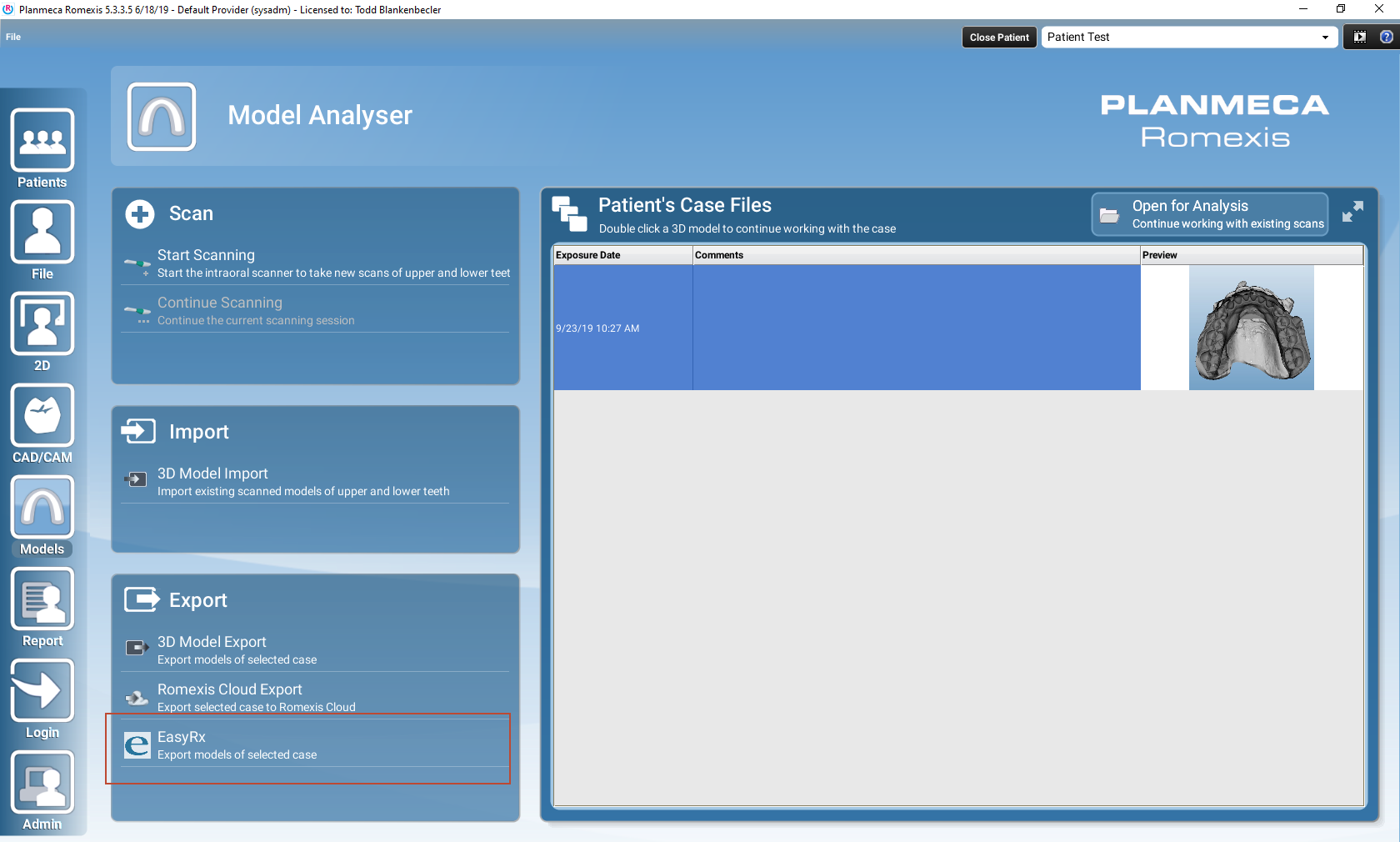Open the File module in sidebar
Viewport: 1400px width, 842px height.
pos(42,240)
